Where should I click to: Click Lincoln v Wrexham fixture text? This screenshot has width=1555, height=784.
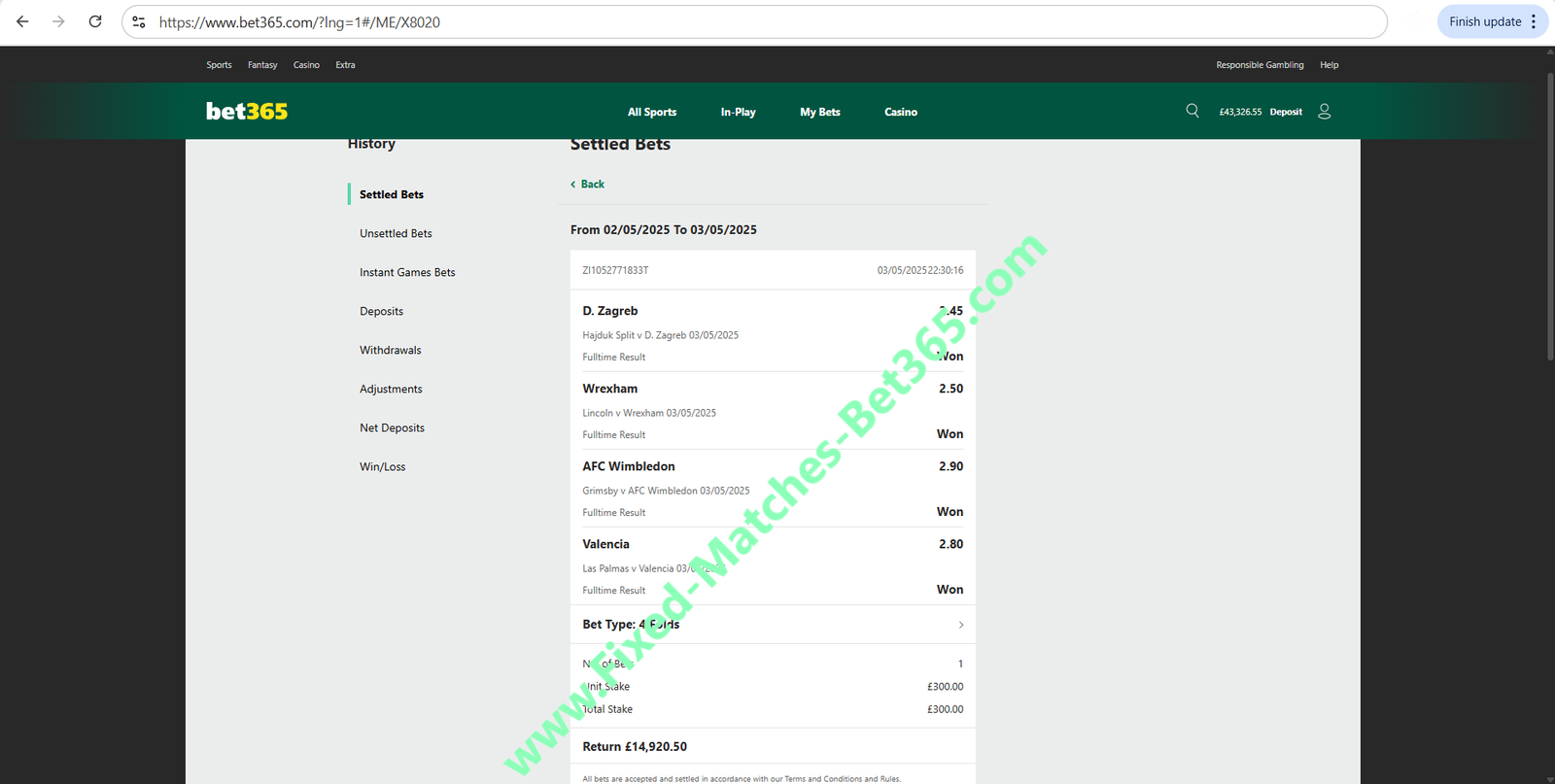coord(649,413)
